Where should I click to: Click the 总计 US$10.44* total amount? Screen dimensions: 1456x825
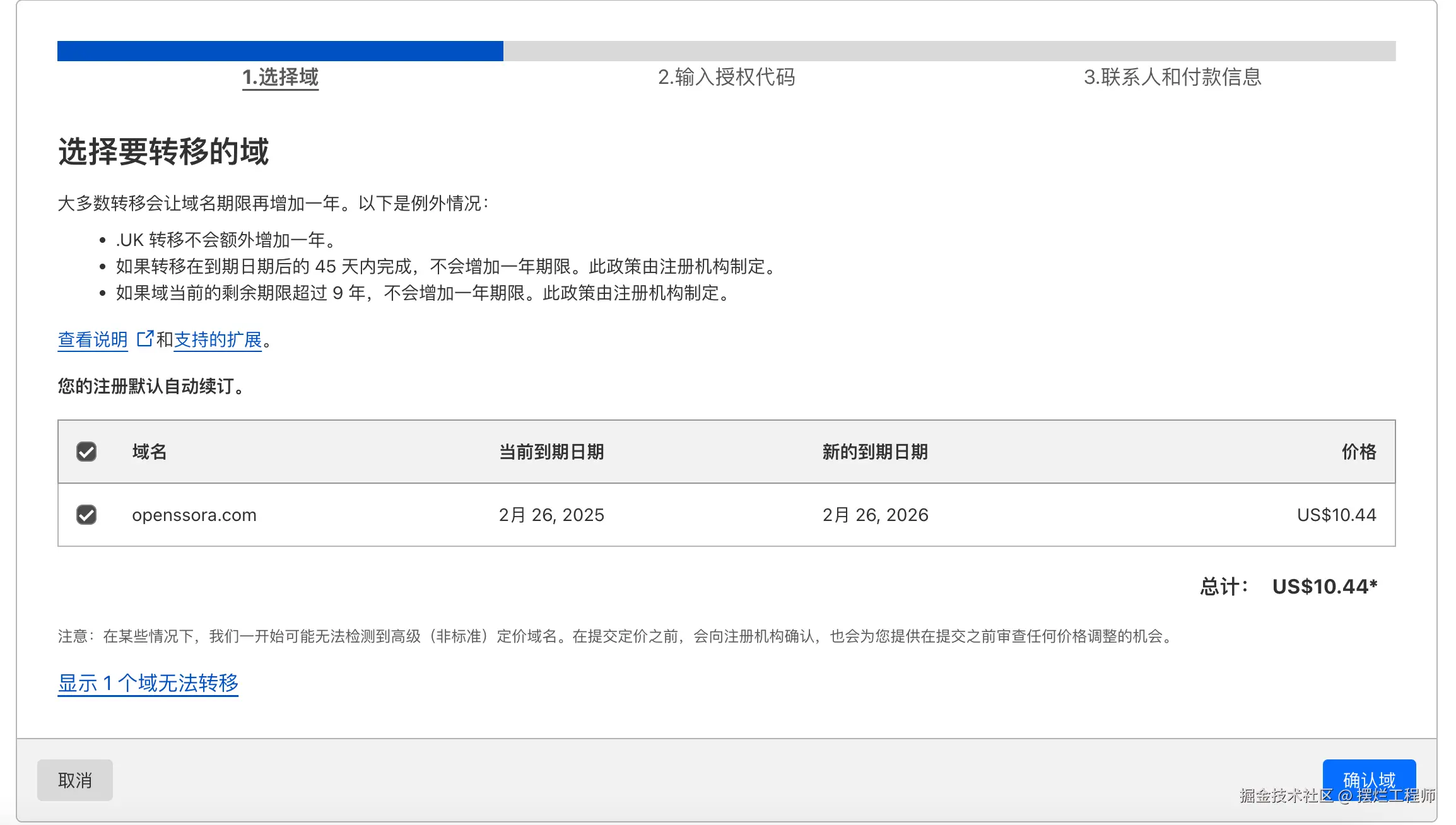click(1325, 587)
